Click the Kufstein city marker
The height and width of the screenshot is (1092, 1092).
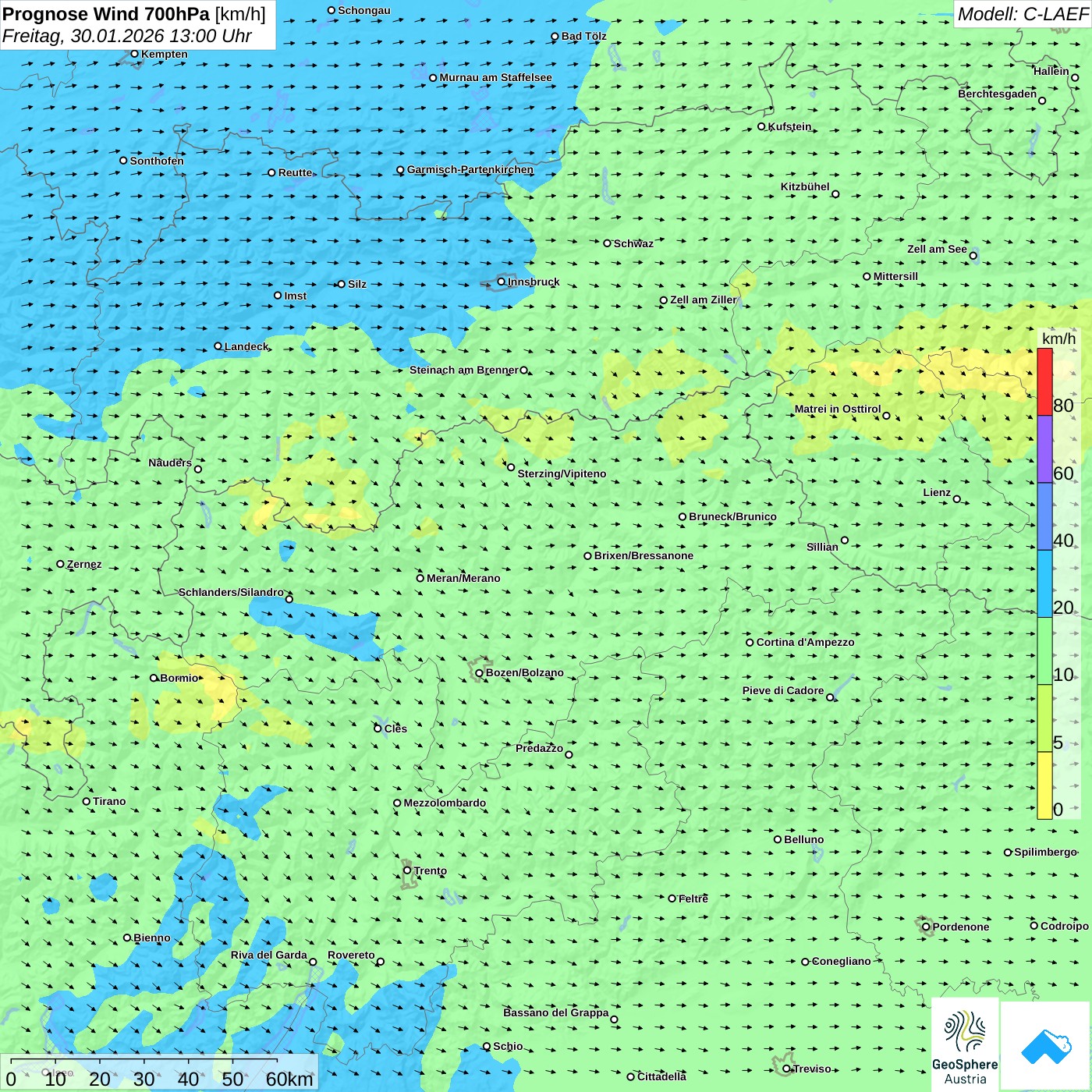762,126
